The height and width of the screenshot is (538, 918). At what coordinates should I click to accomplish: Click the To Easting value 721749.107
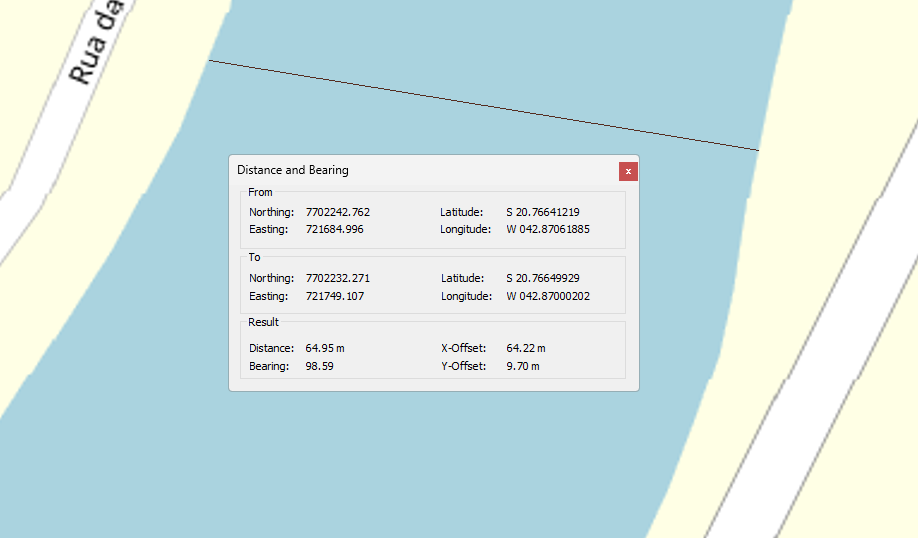tap(334, 296)
